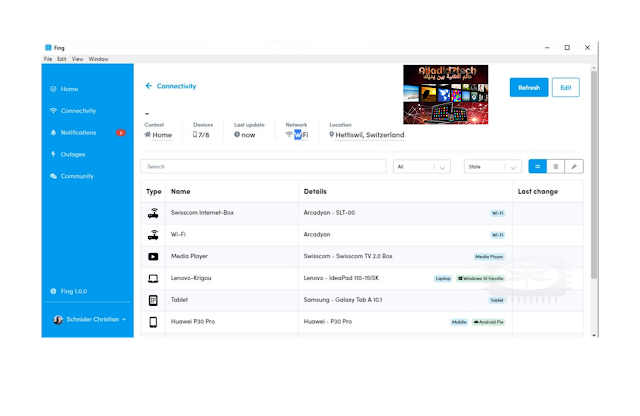Open Outages in the sidebar
Image resolution: width=640 pixels, height=416 pixels.
coord(73,154)
